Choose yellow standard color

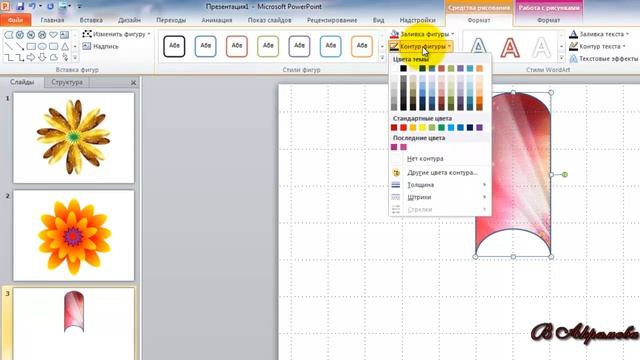(x=422, y=128)
